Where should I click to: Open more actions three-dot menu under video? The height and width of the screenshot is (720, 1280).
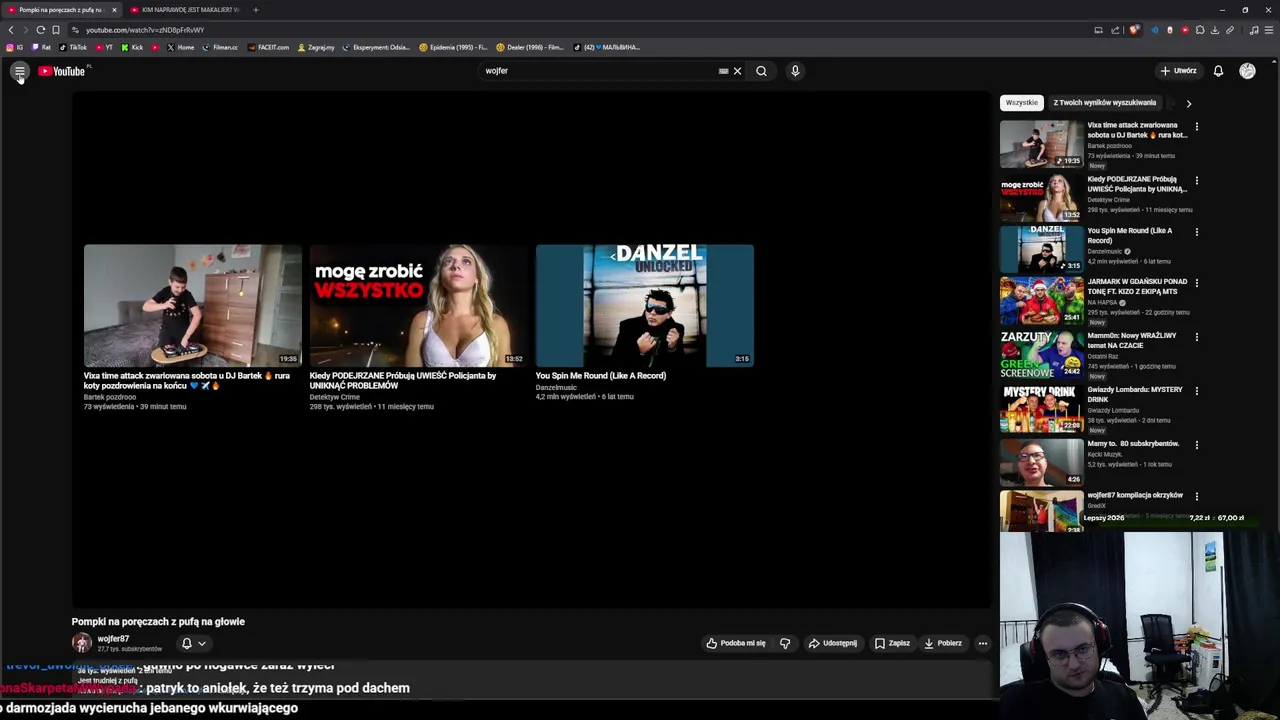(x=983, y=643)
